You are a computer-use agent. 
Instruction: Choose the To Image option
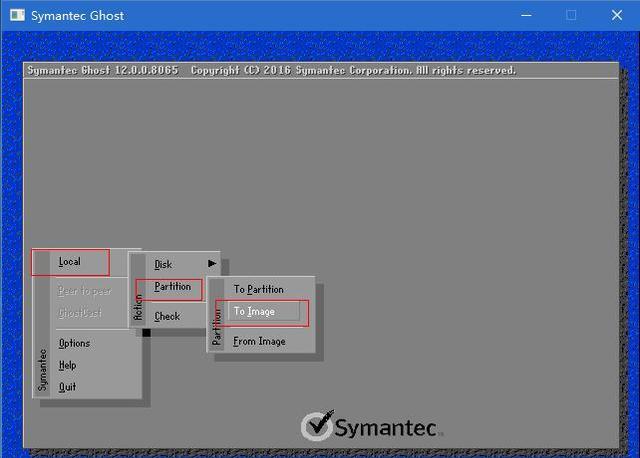click(x=254, y=312)
